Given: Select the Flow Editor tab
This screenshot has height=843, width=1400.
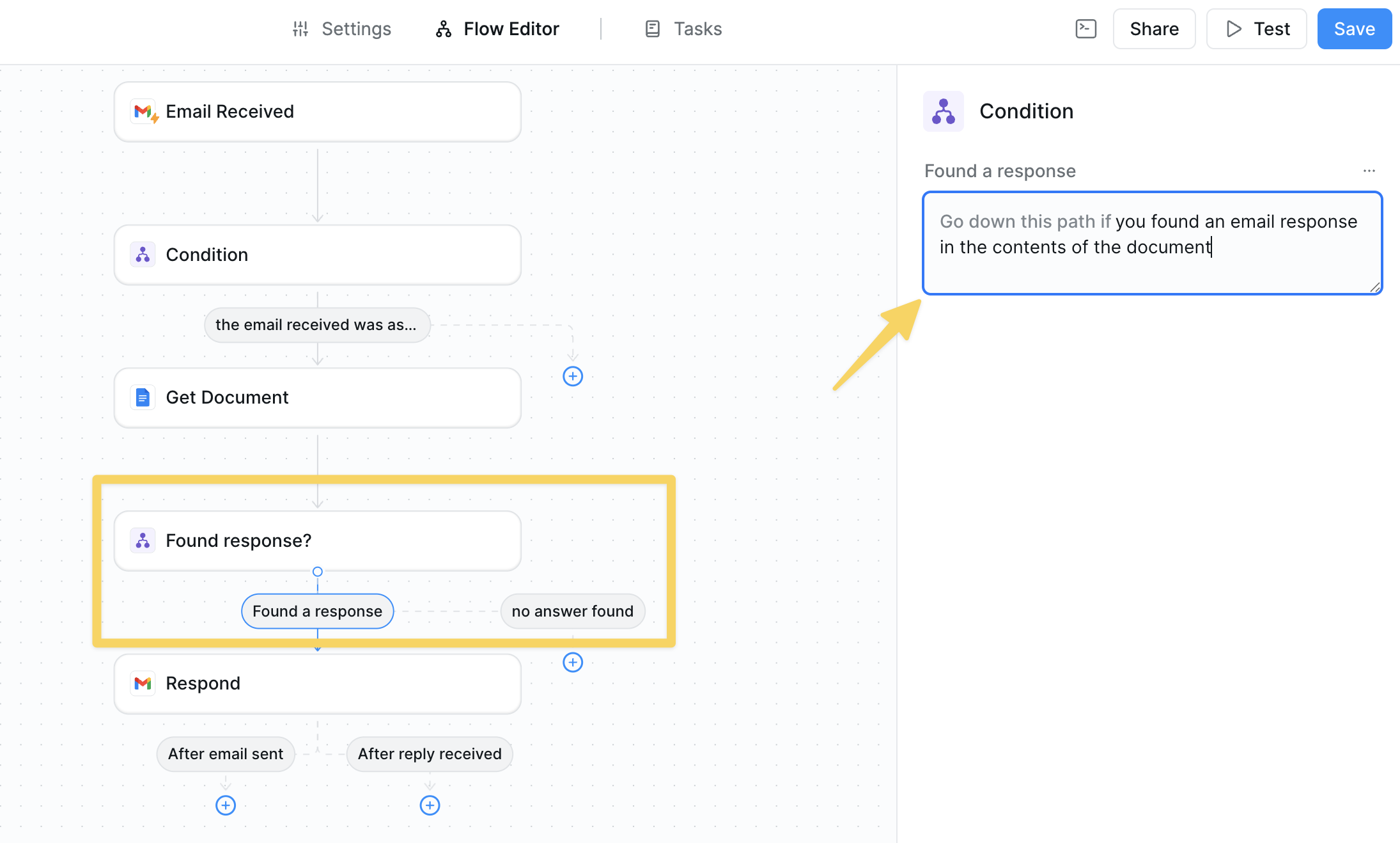Looking at the screenshot, I should (x=497, y=29).
